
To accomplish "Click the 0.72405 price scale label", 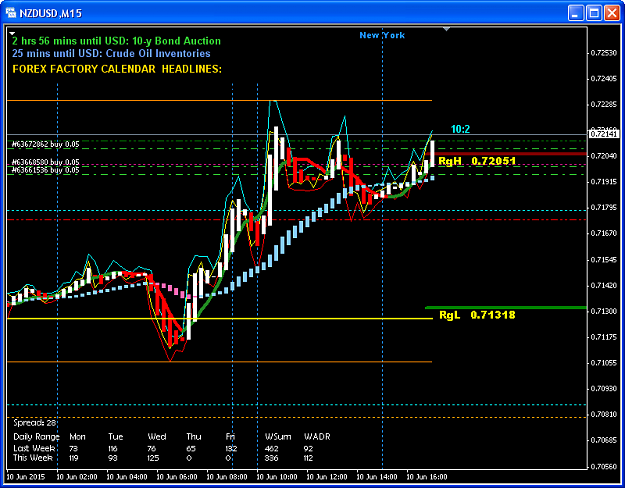I will click(x=604, y=79).
